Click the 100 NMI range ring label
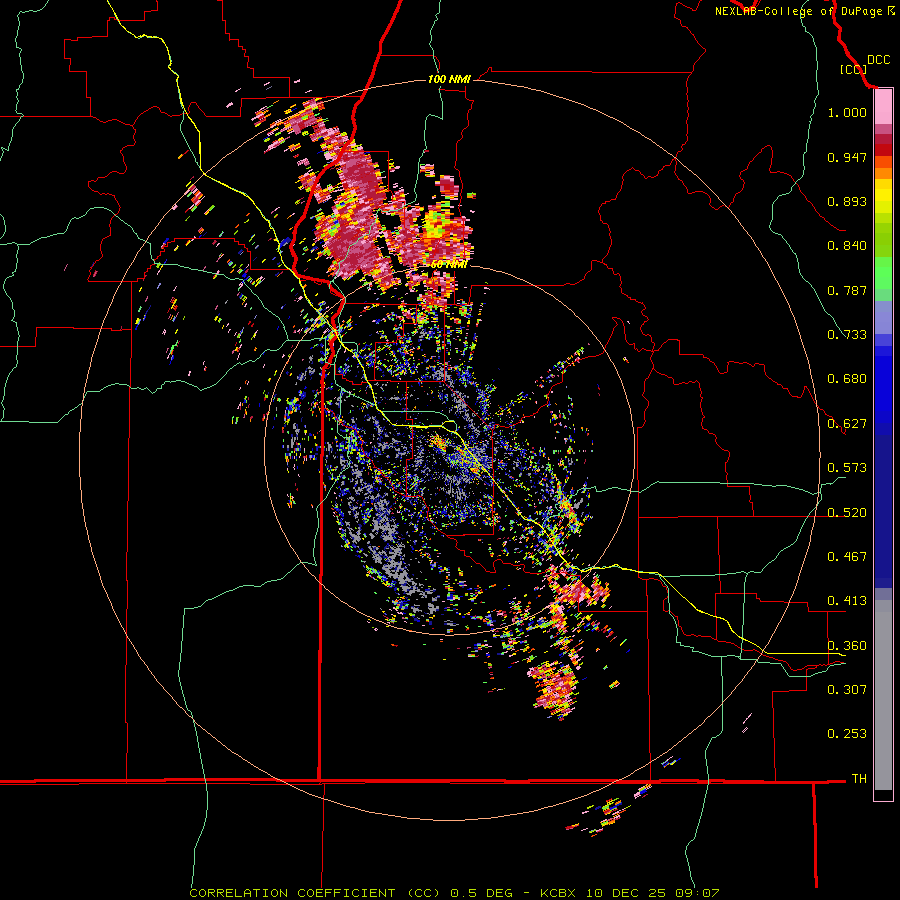This screenshot has height=900, width=900. point(449,79)
